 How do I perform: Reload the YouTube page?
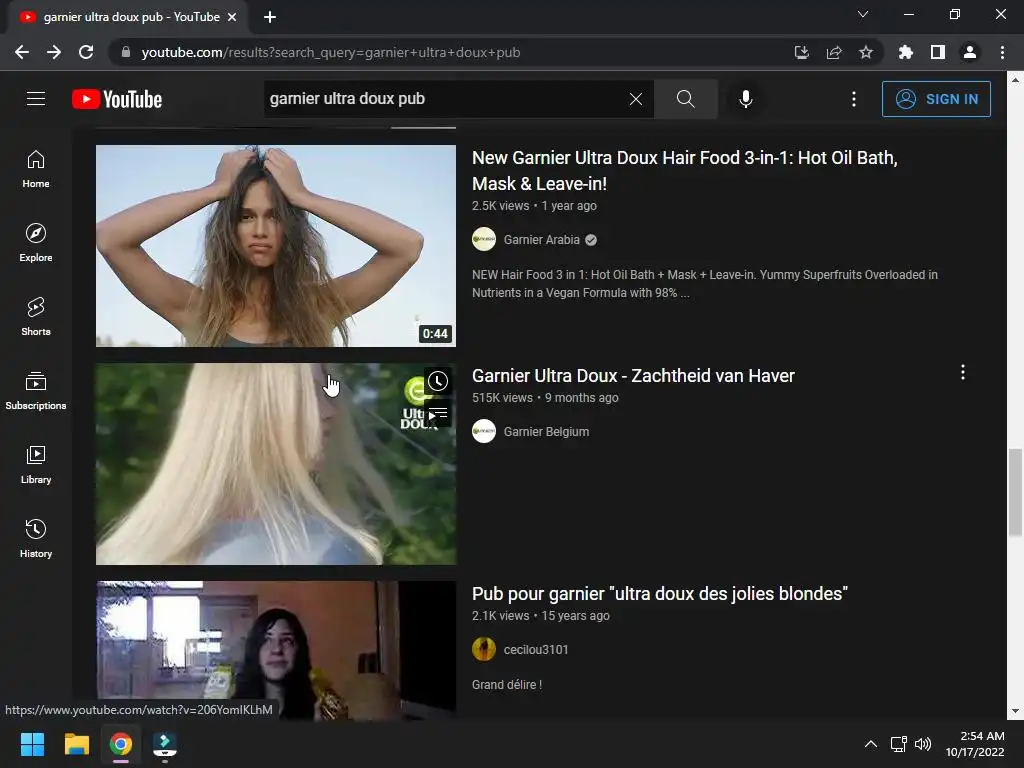86,52
